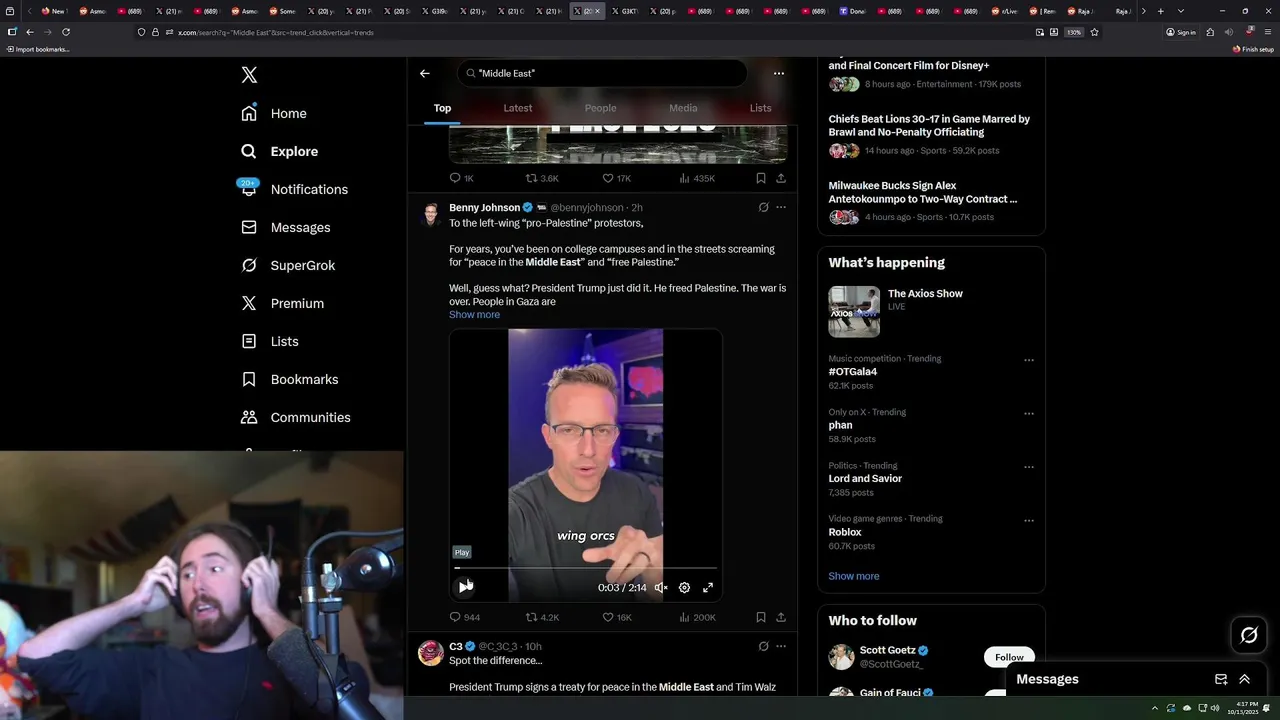
Task: Open C3 profile name
Action: pyautogui.click(x=456, y=646)
